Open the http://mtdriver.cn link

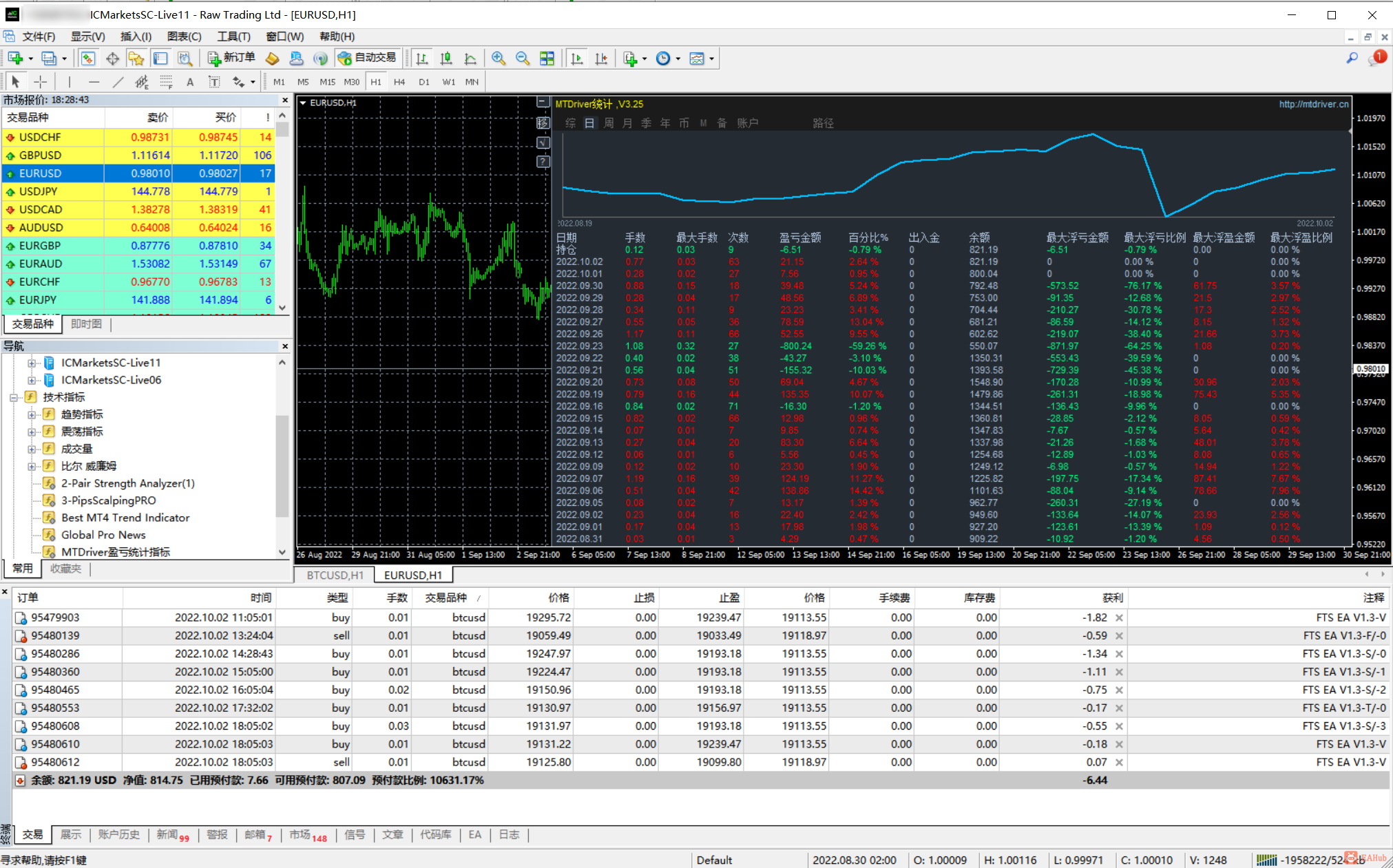tap(1313, 104)
